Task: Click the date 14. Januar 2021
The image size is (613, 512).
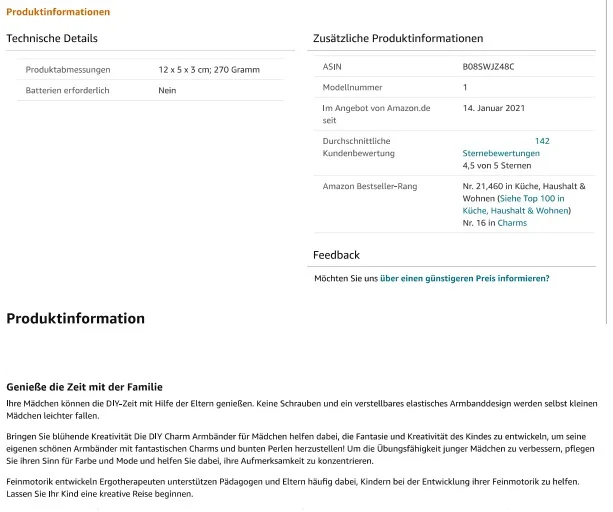Action: point(494,108)
